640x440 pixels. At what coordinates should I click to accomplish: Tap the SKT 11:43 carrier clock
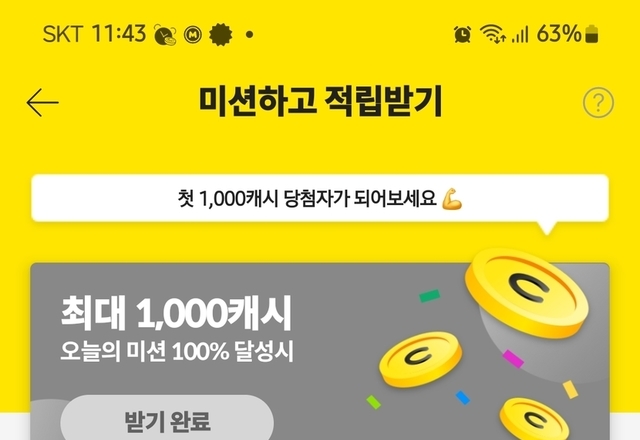94,34
